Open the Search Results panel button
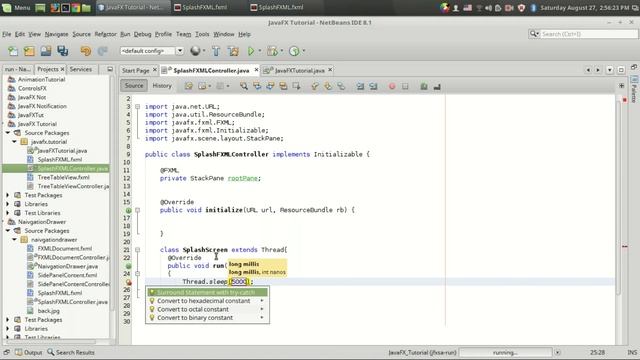The height and width of the screenshot is (360, 640). [x=71, y=352]
